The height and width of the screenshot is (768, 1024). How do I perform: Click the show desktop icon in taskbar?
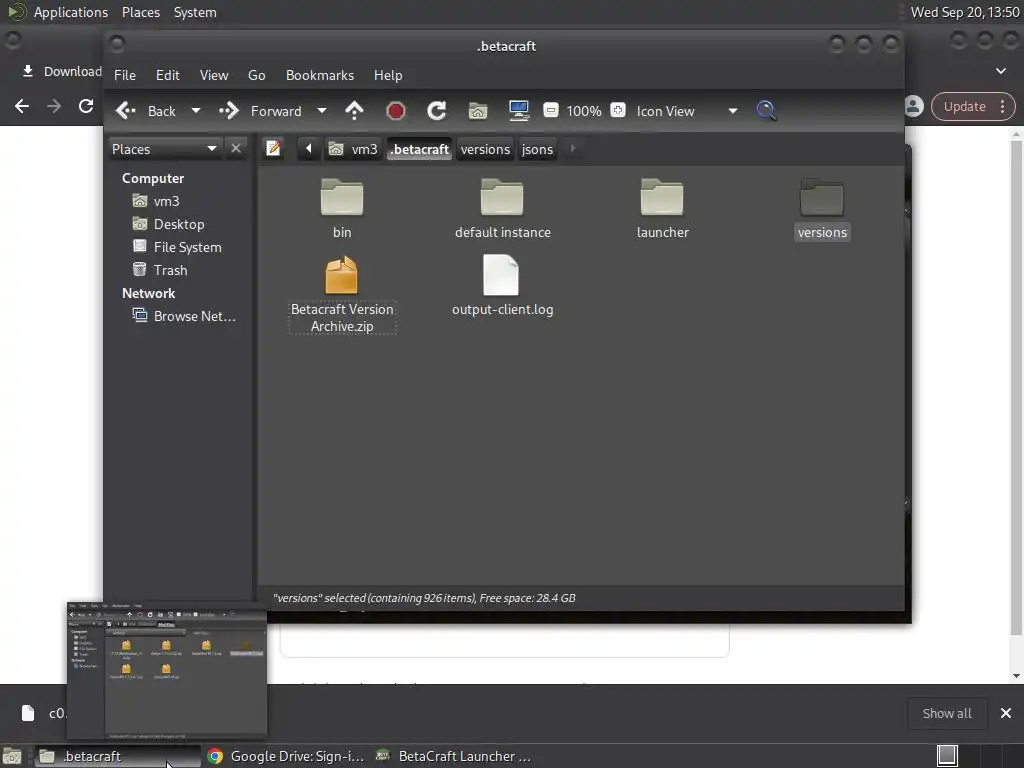pos(12,756)
